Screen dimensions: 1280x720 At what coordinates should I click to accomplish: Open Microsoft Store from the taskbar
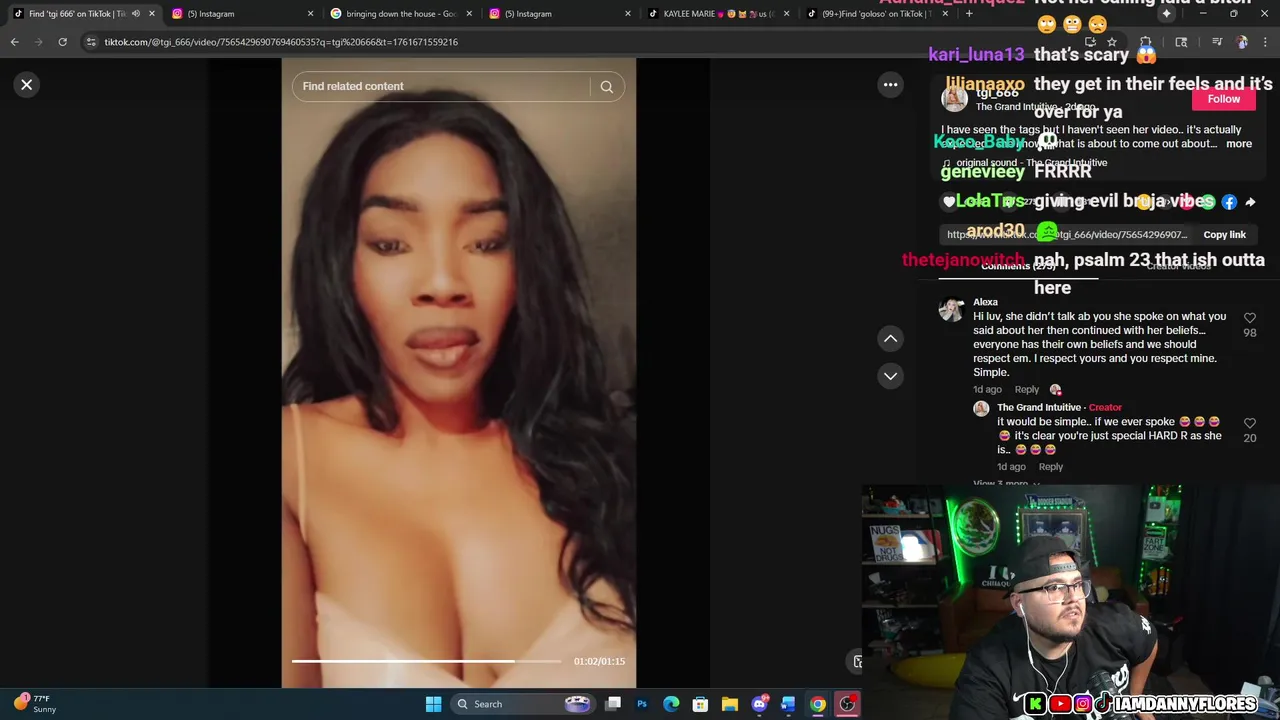(701, 704)
